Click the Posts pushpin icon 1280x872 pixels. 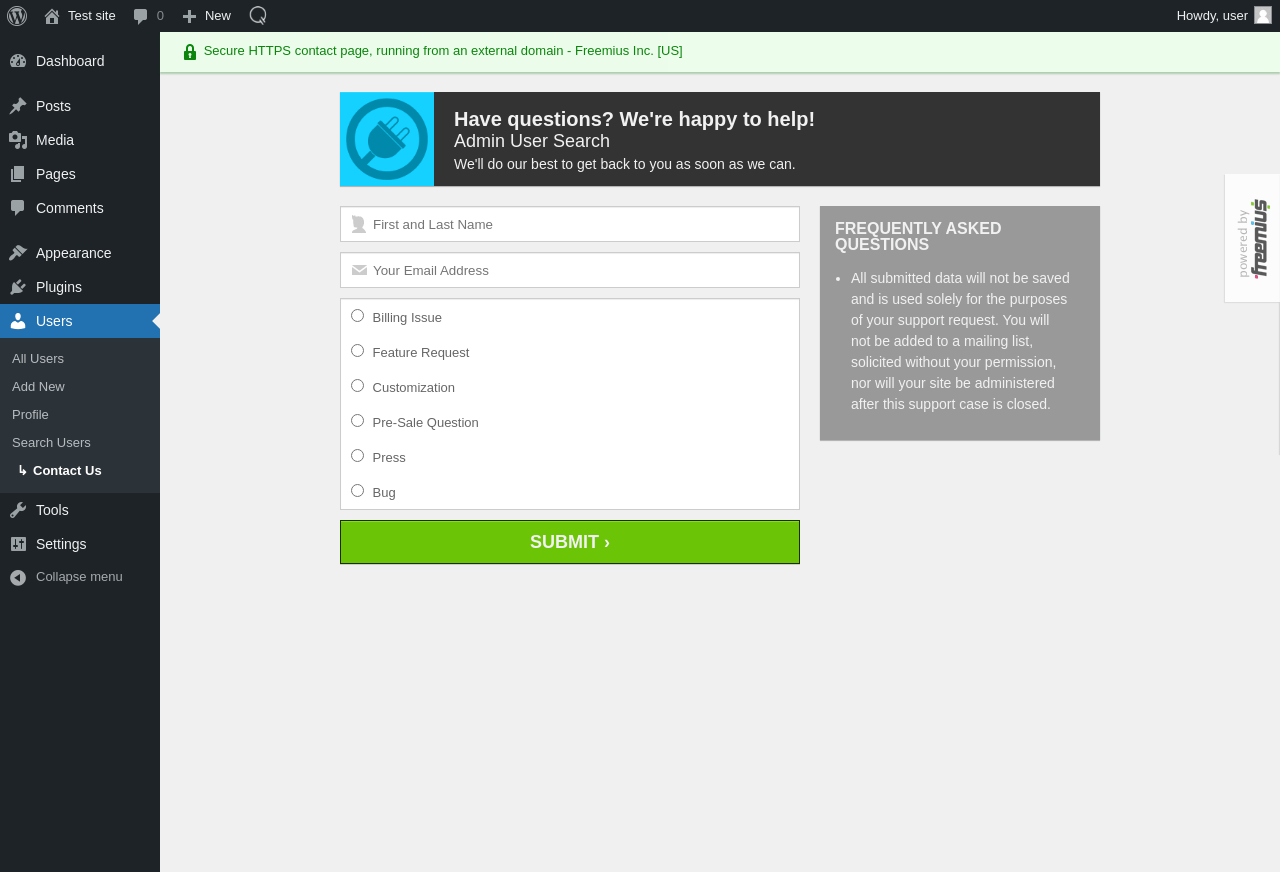click(x=18, y=106)
